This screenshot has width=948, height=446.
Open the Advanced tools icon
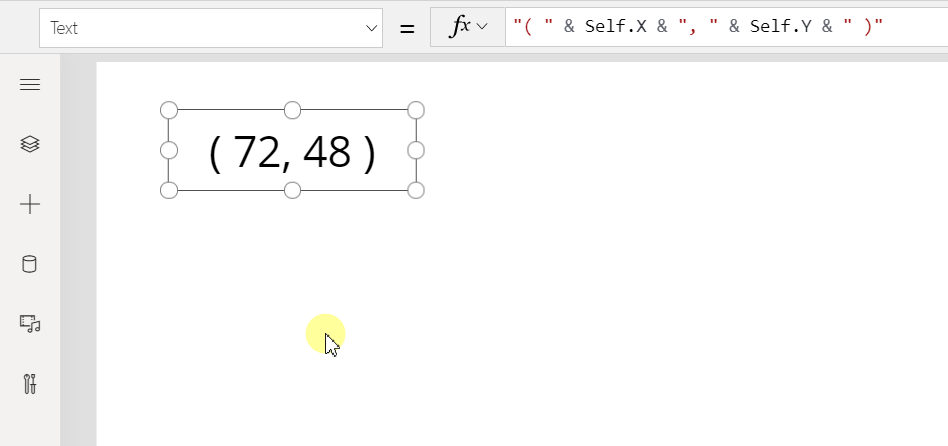coord(30,384)
